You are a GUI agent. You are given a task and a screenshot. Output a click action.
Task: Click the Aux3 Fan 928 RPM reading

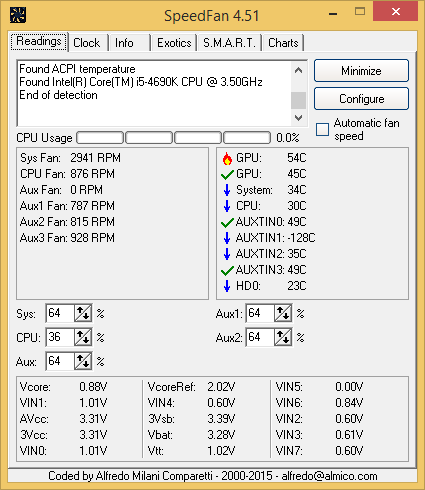pyautogui.click(x=67, y=238)
